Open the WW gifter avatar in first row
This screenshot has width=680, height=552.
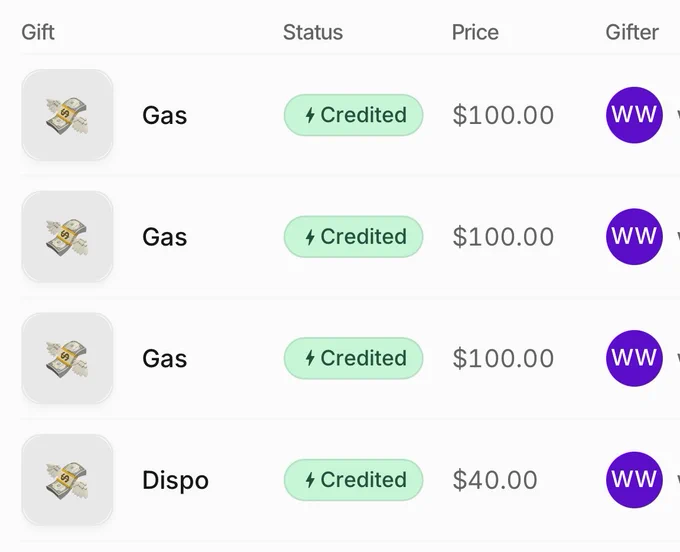(x=634, y=115)
